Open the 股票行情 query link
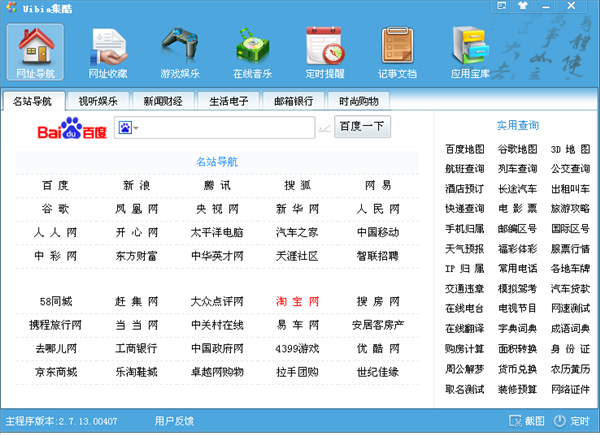This screenshot has height=435, width=600. pyautogui.click(x=570, y=249)
